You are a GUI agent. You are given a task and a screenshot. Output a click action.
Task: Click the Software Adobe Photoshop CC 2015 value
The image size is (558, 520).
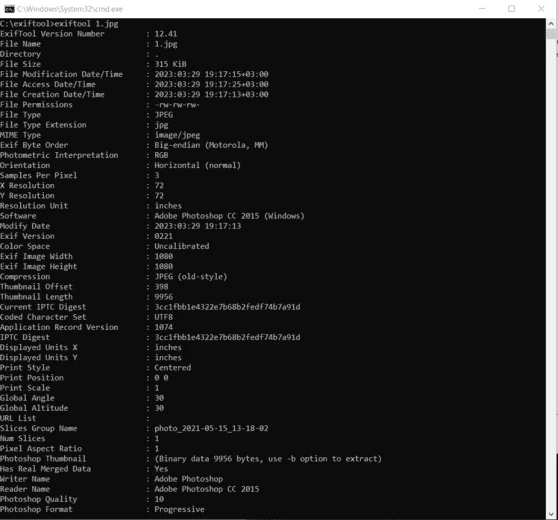click(229, 216)
